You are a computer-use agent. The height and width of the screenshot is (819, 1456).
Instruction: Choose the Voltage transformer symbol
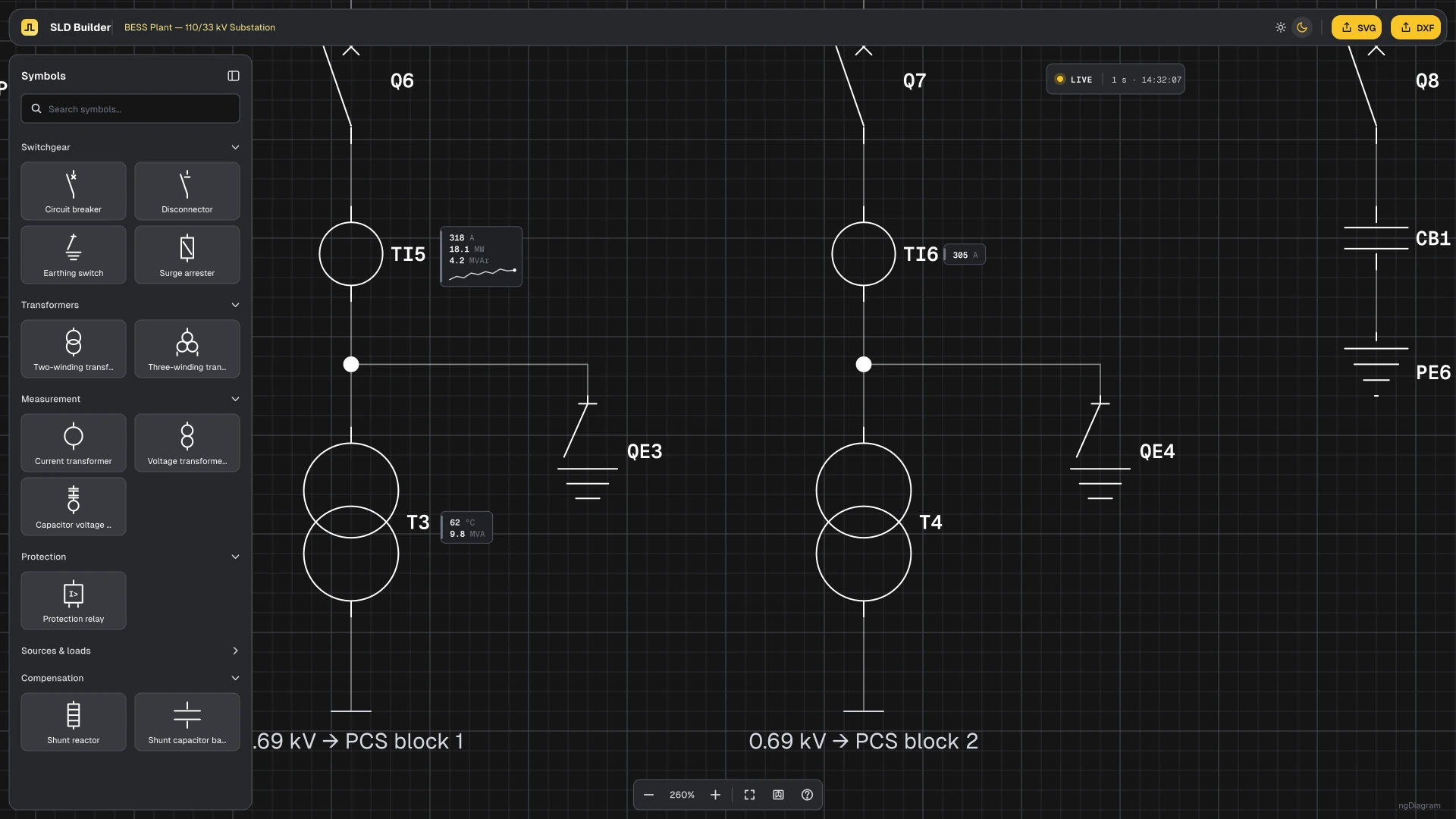point(187,443)
